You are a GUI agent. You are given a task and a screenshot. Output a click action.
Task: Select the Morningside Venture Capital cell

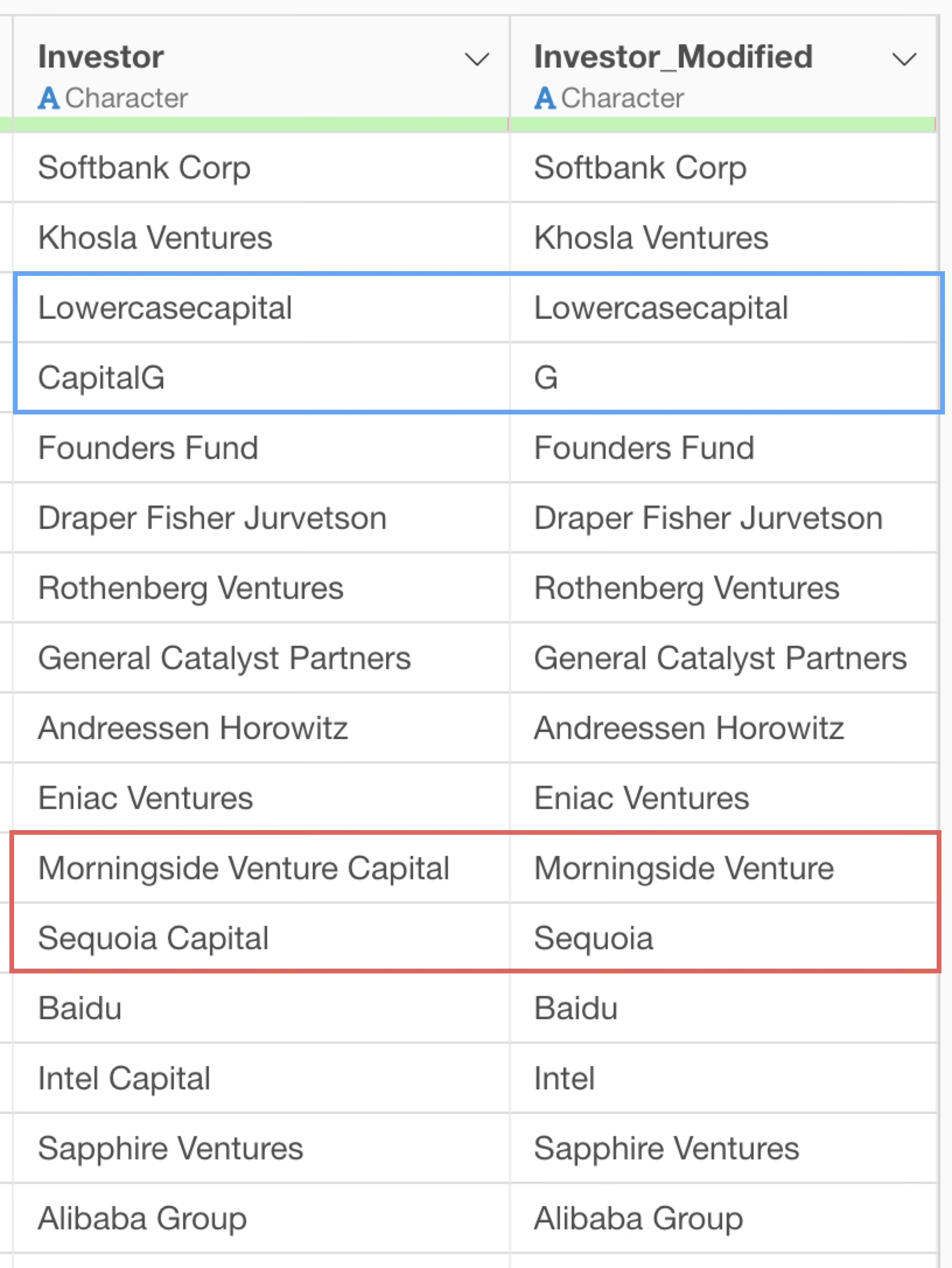244,868
